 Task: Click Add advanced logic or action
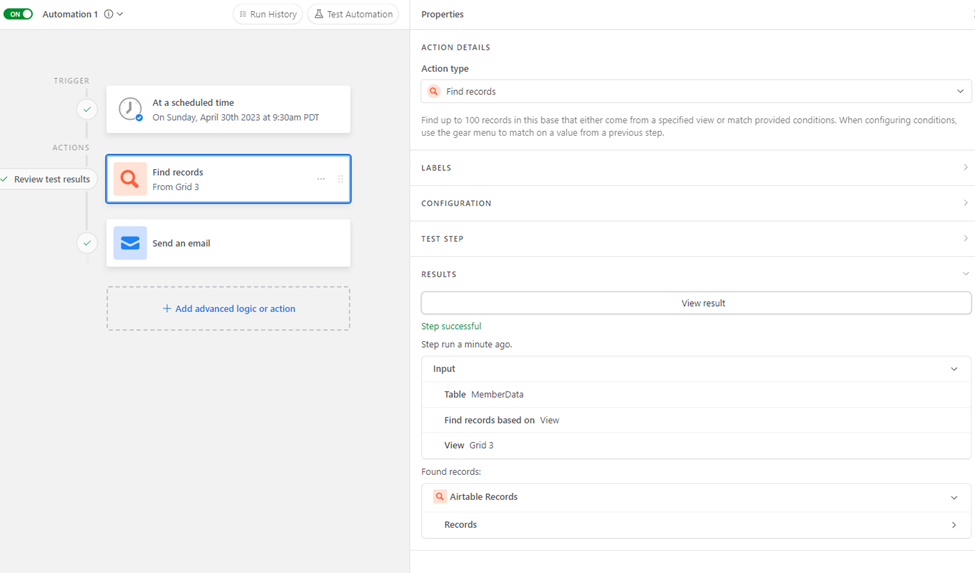(x=228, y=308)
